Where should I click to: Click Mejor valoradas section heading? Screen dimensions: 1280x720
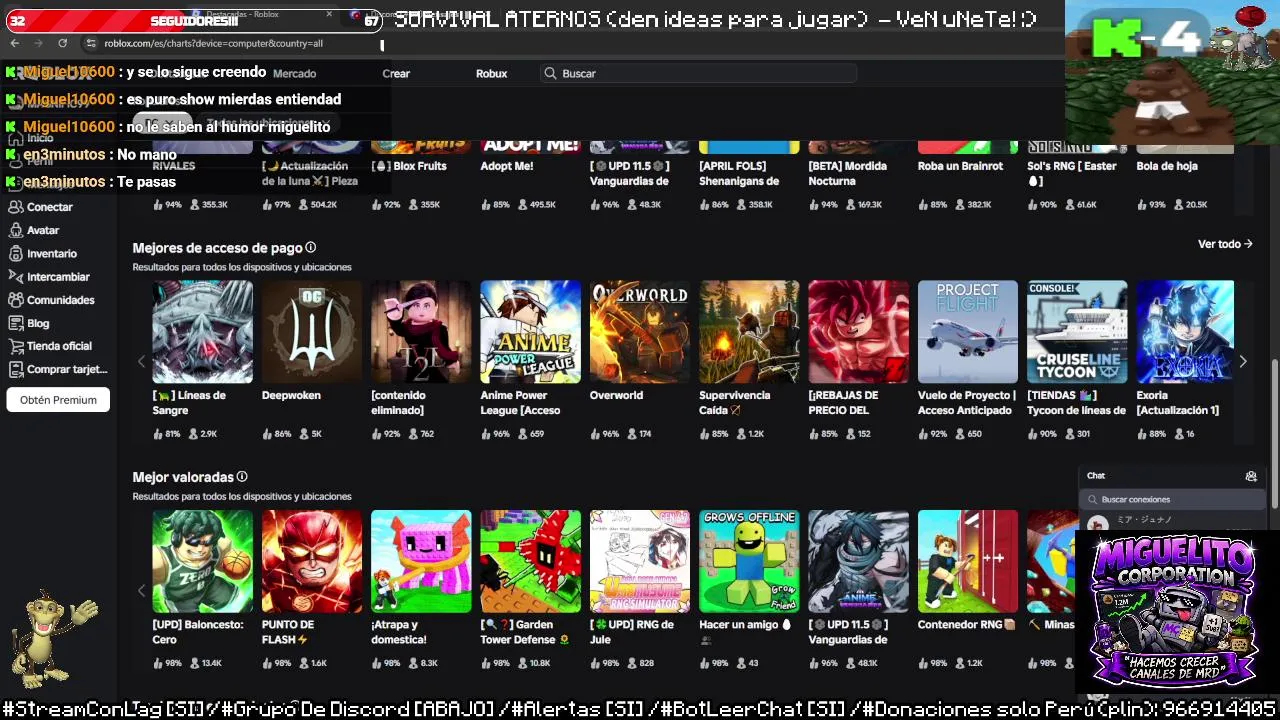coord(183,477)
